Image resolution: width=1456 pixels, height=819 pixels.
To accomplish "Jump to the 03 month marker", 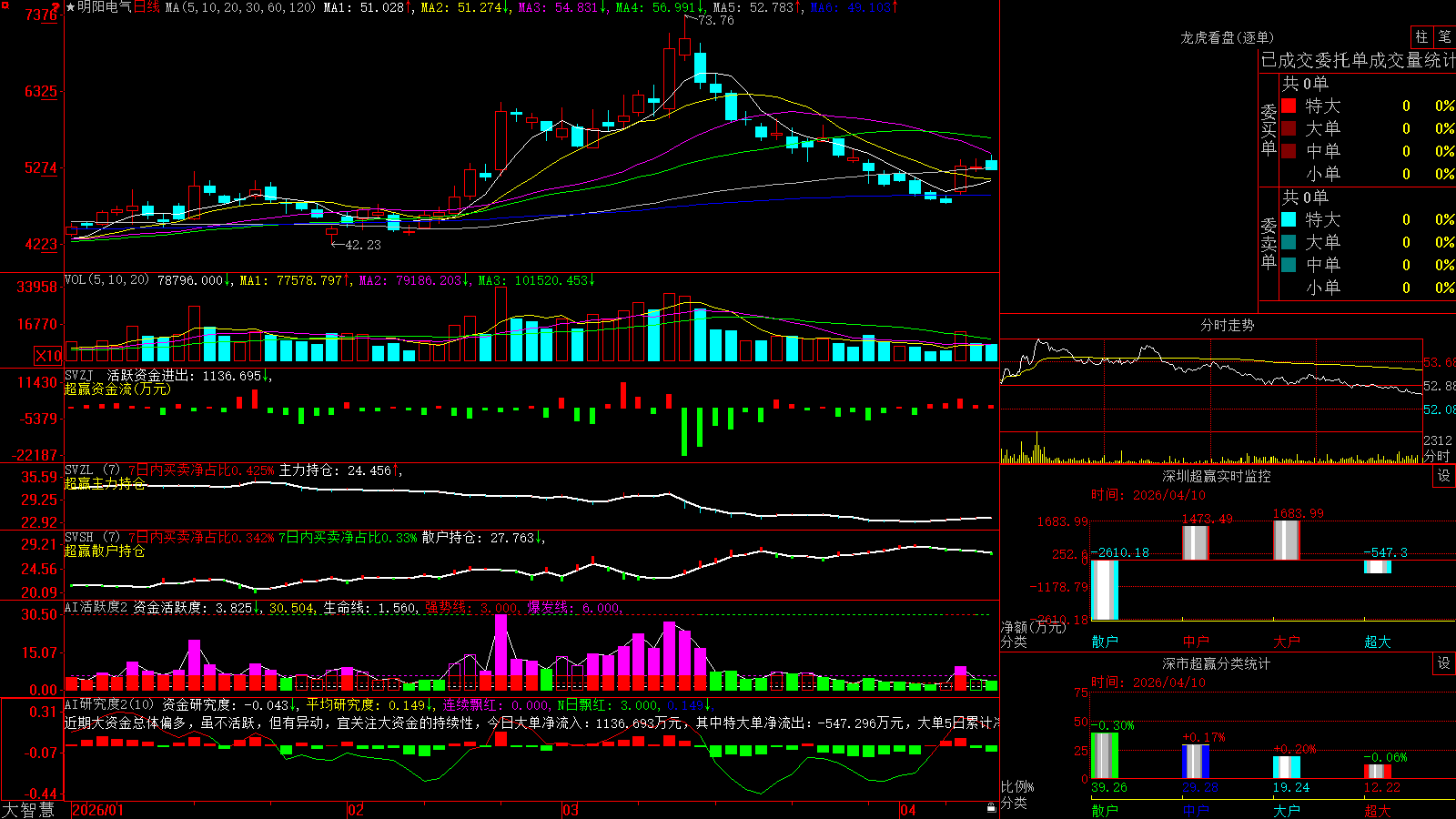I will 571,810.
